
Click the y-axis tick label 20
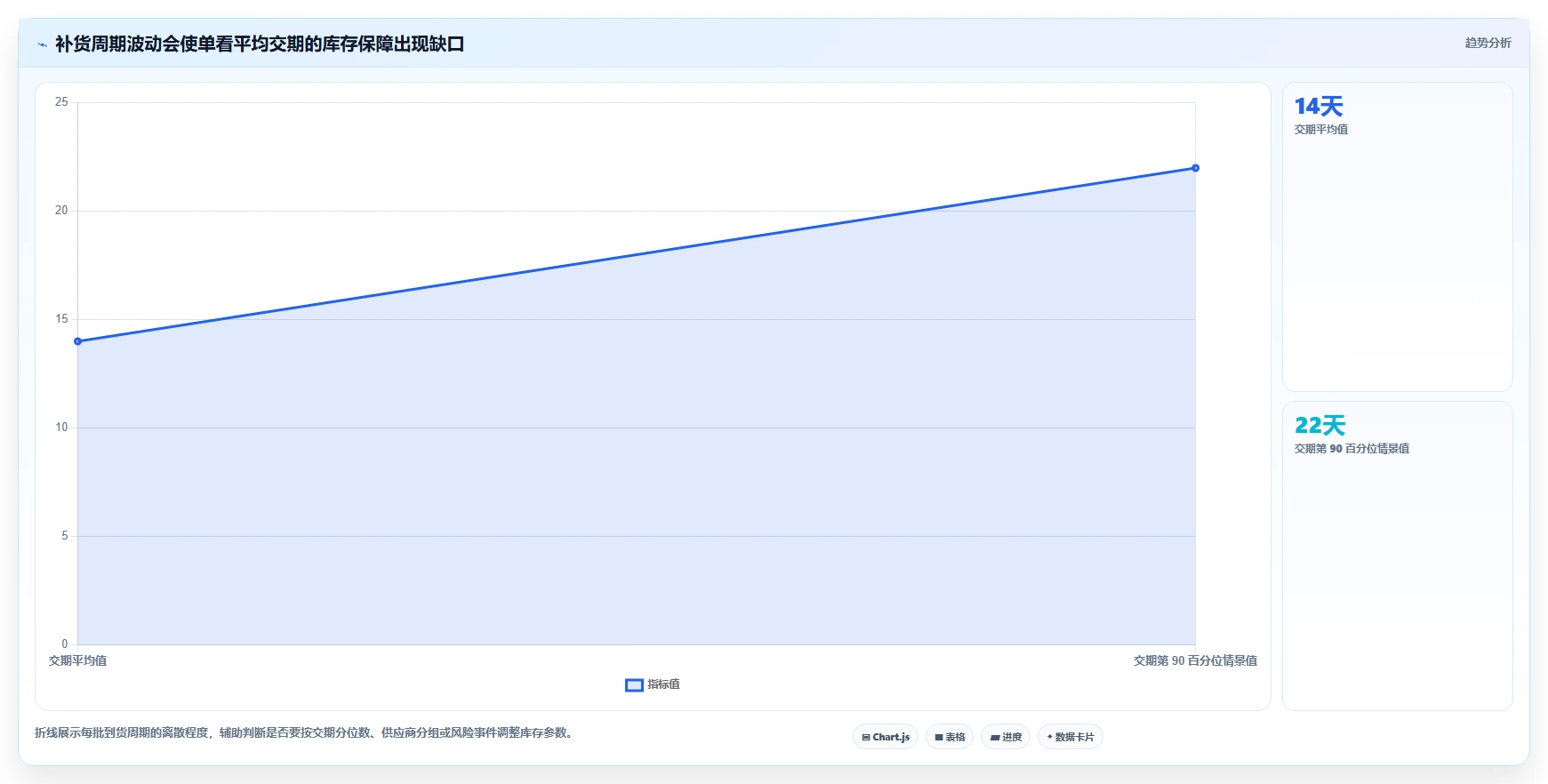click(61, 211)
